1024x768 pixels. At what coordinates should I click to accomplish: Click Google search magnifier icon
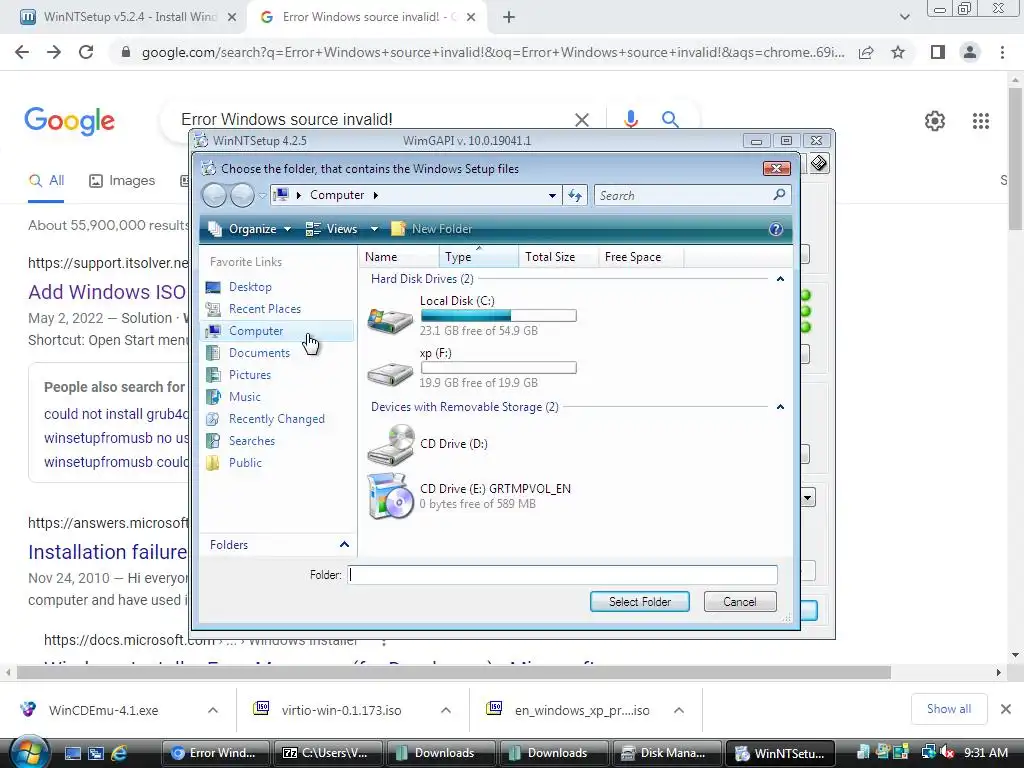(x=669, y=120)
